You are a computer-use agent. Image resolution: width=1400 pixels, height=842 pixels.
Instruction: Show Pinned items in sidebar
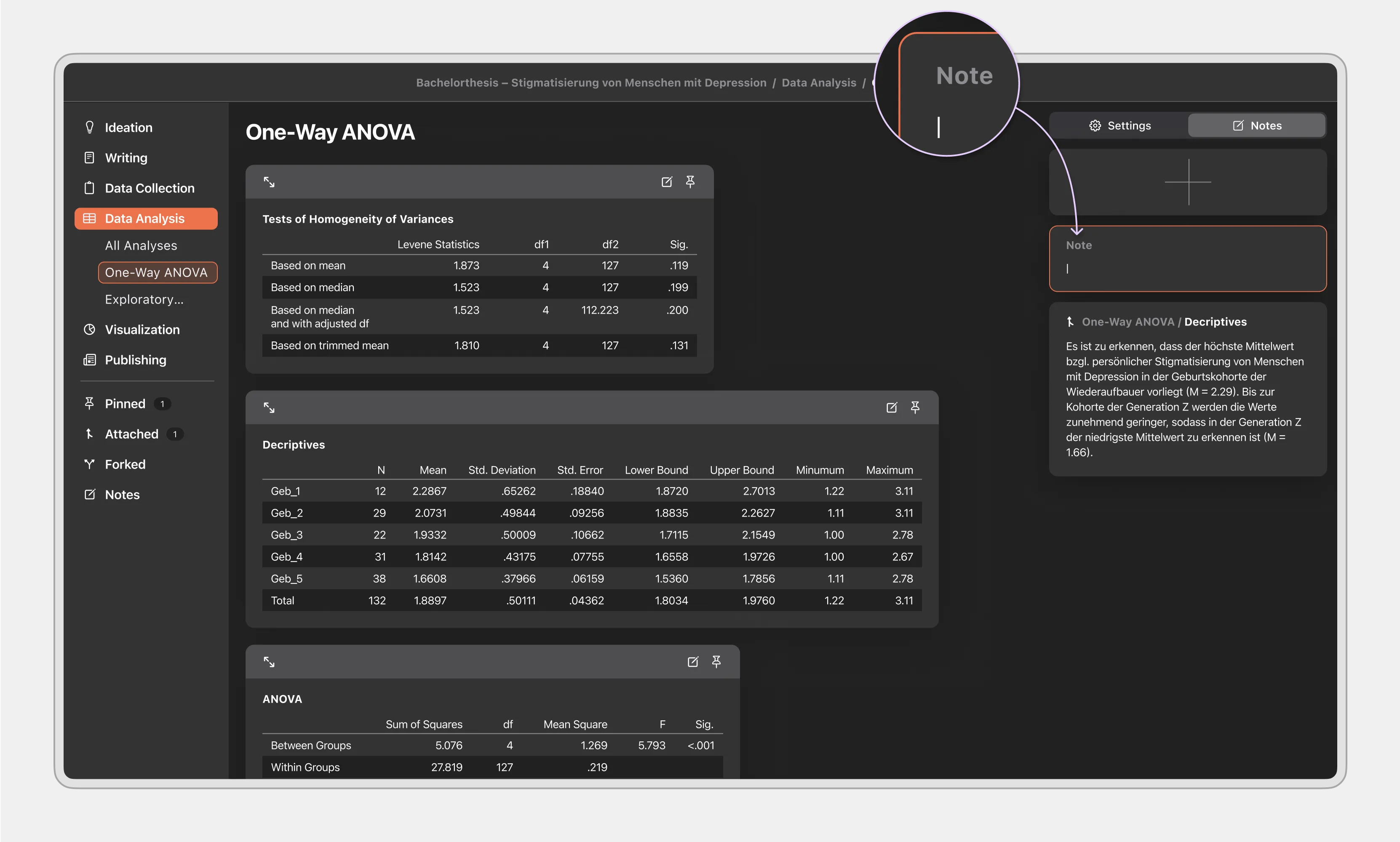(125, 404)
